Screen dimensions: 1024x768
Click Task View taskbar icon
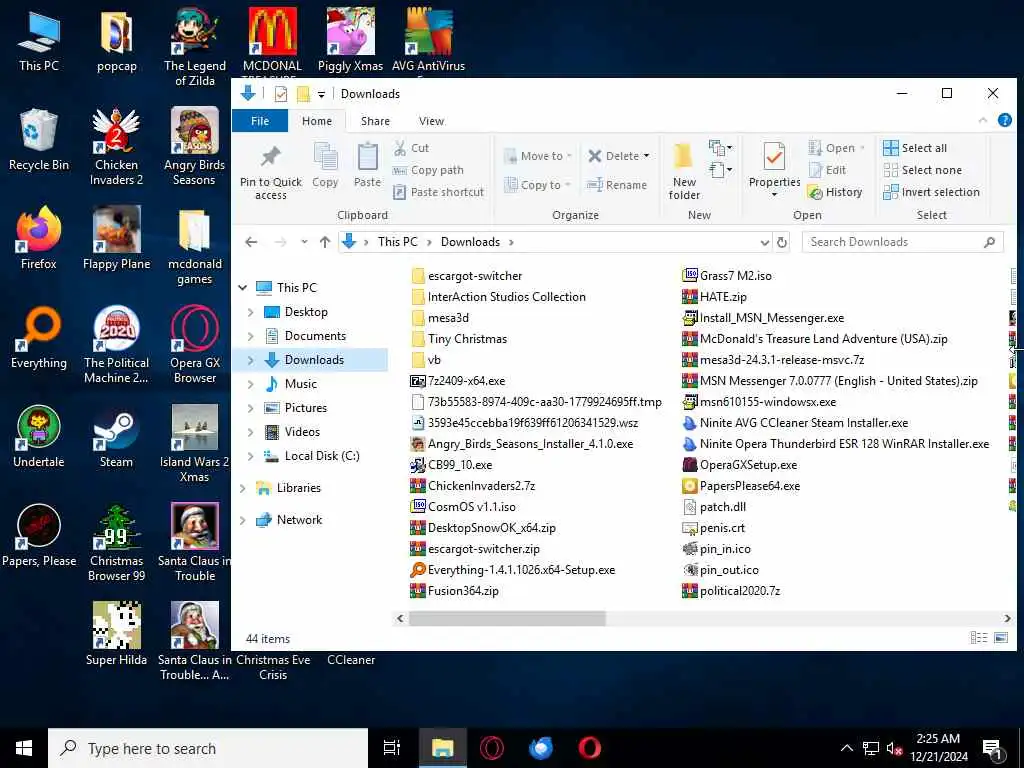(x=392, y=748)
